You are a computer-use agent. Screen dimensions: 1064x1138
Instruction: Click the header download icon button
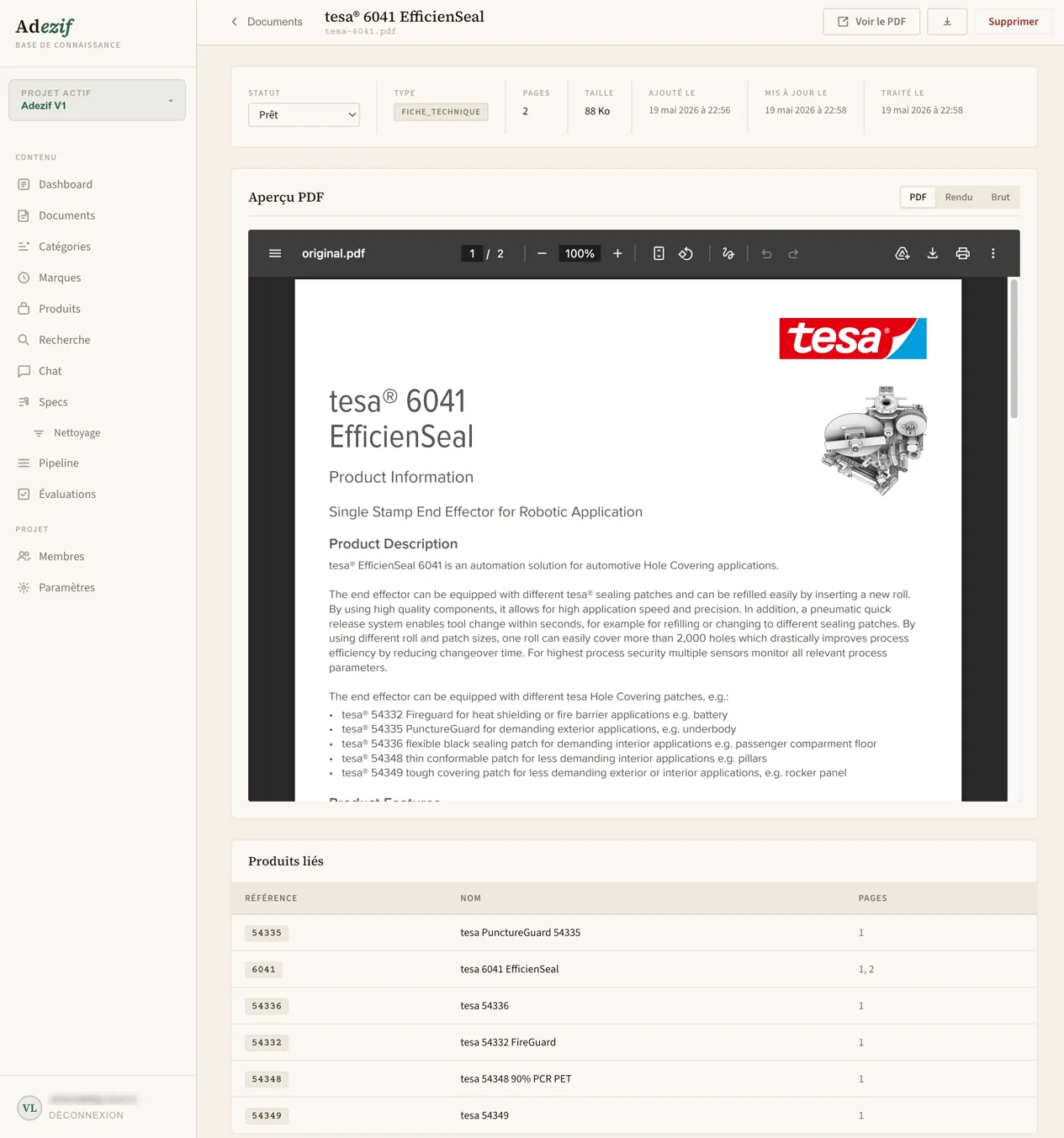point(947,22)
